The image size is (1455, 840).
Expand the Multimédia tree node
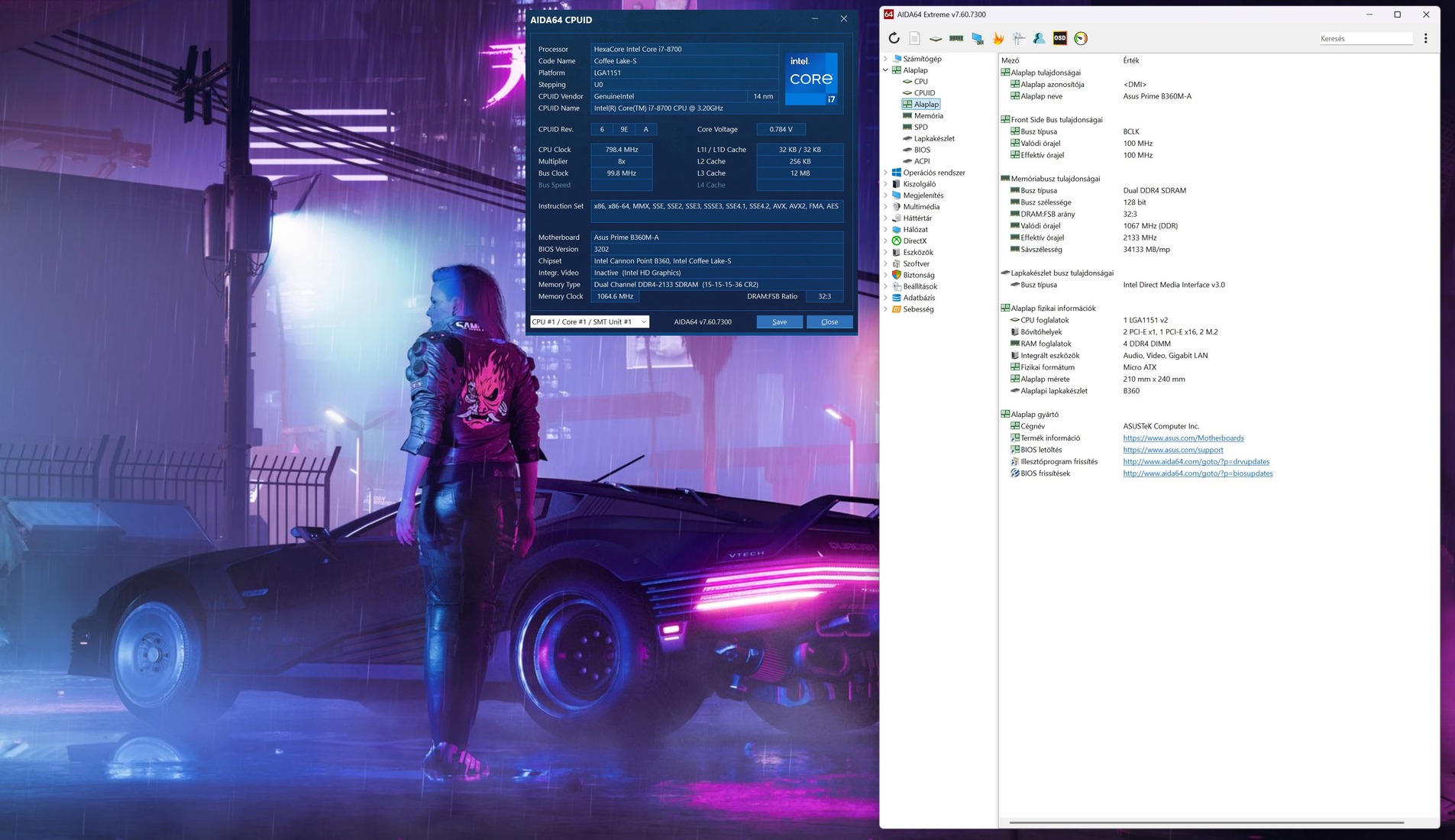pos(886,207)
